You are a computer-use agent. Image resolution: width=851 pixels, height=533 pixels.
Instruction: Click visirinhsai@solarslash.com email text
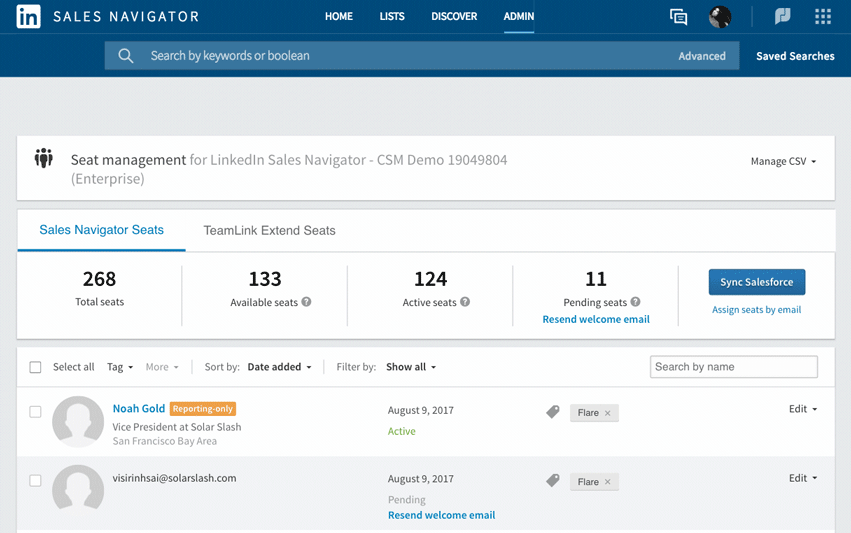(x=174, y=478)
